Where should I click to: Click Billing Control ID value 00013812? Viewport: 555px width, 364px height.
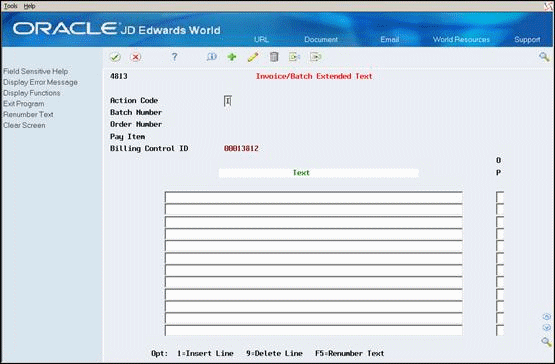click(x=241, y=148)
